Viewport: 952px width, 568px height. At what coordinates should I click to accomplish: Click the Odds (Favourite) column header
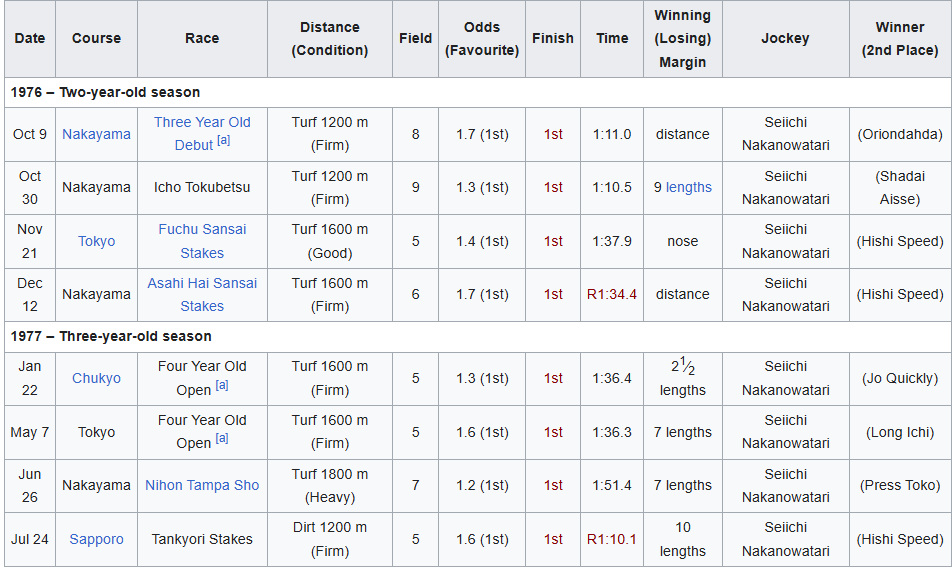click(x=481, y=39)
